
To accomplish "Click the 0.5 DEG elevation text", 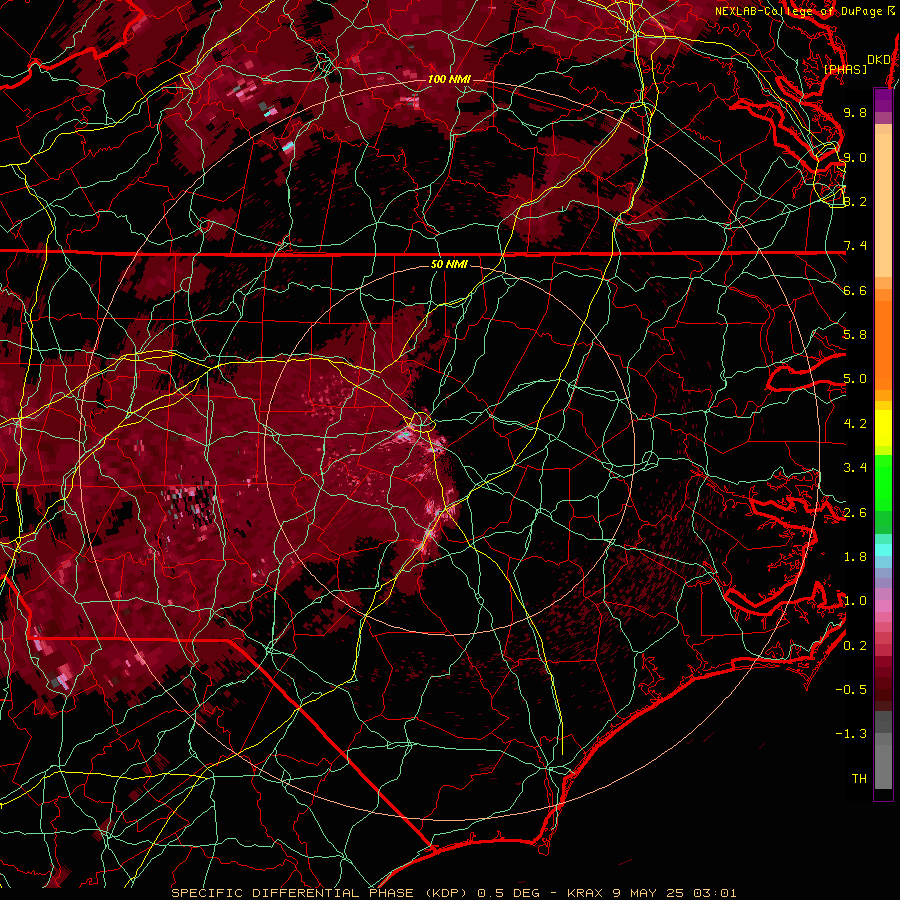I will (x=509, y=893).
